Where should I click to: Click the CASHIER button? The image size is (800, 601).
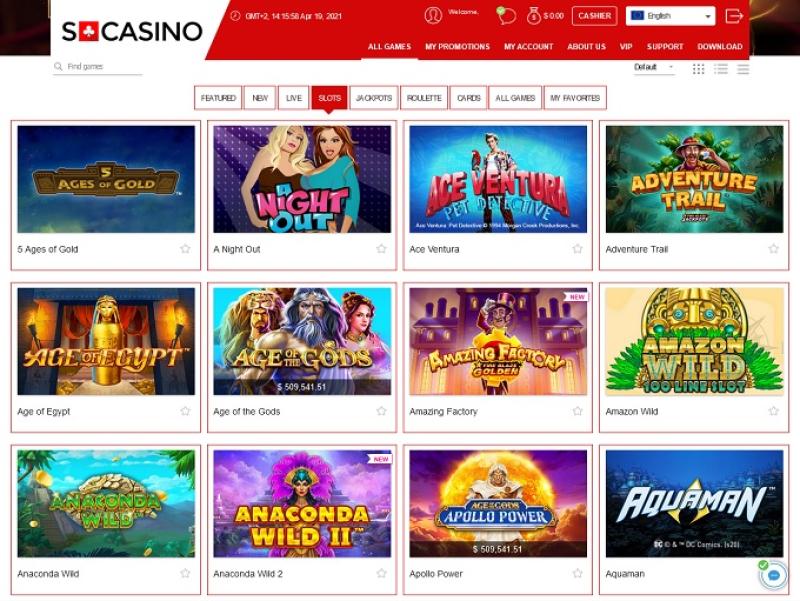(x=594, y=16)
